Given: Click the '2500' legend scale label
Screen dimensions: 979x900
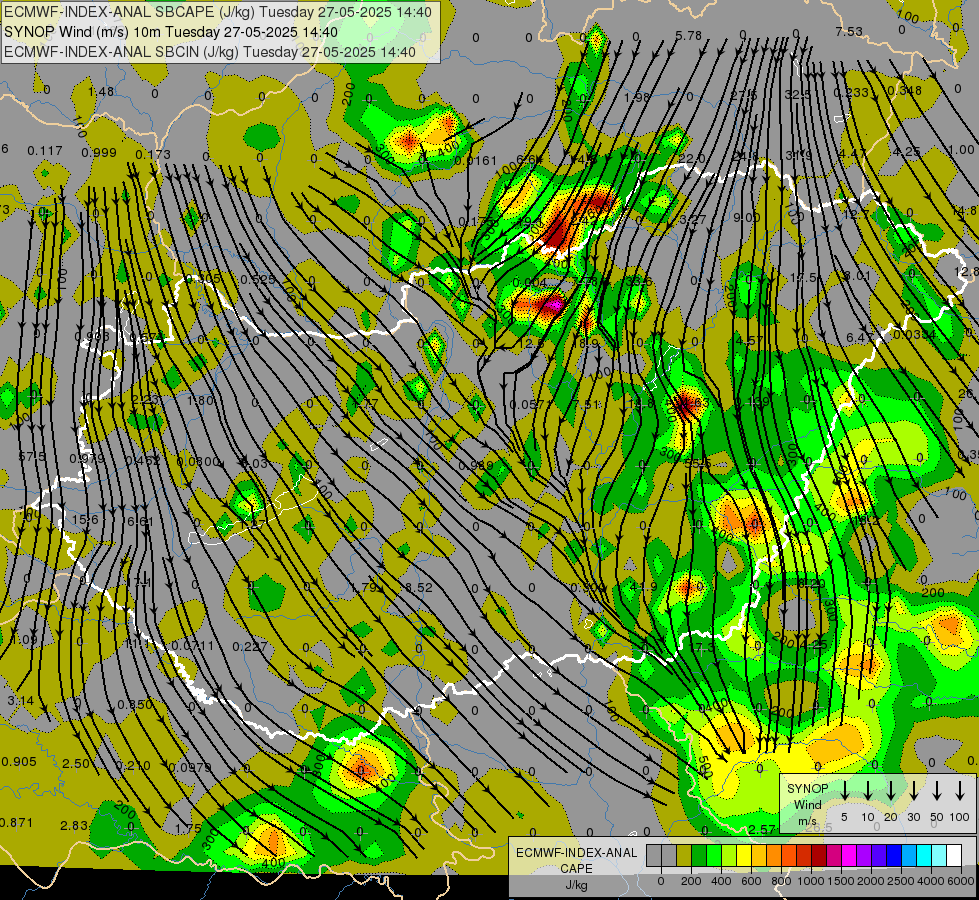Looking at the screenshot, I should click(x=901, y=881).
